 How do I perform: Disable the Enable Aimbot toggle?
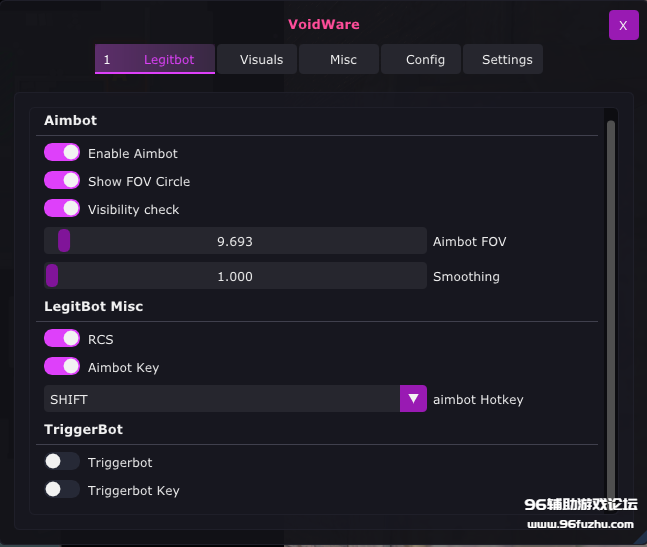pos(62,153)
